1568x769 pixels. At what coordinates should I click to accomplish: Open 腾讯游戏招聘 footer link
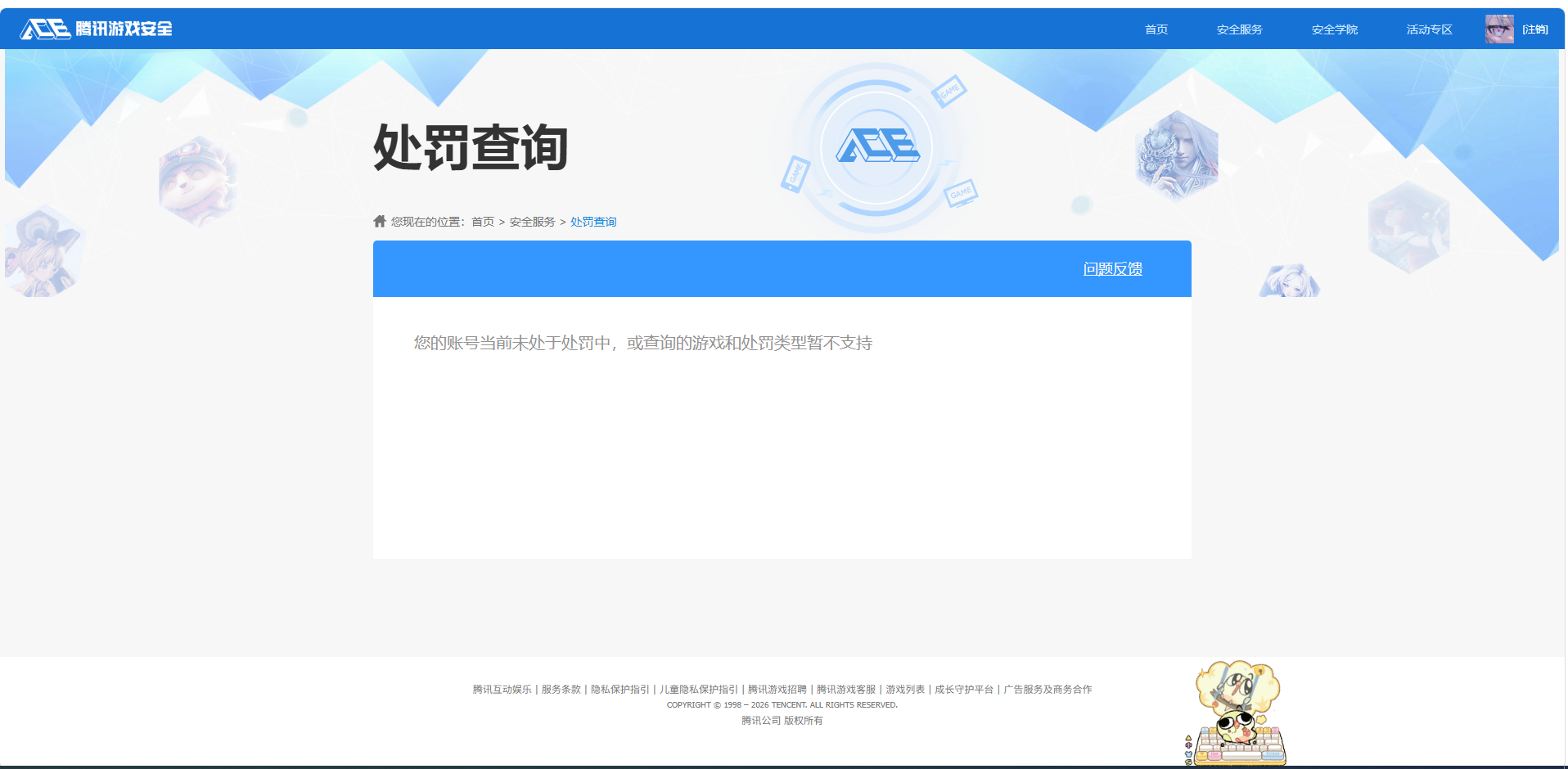point(777,690)
